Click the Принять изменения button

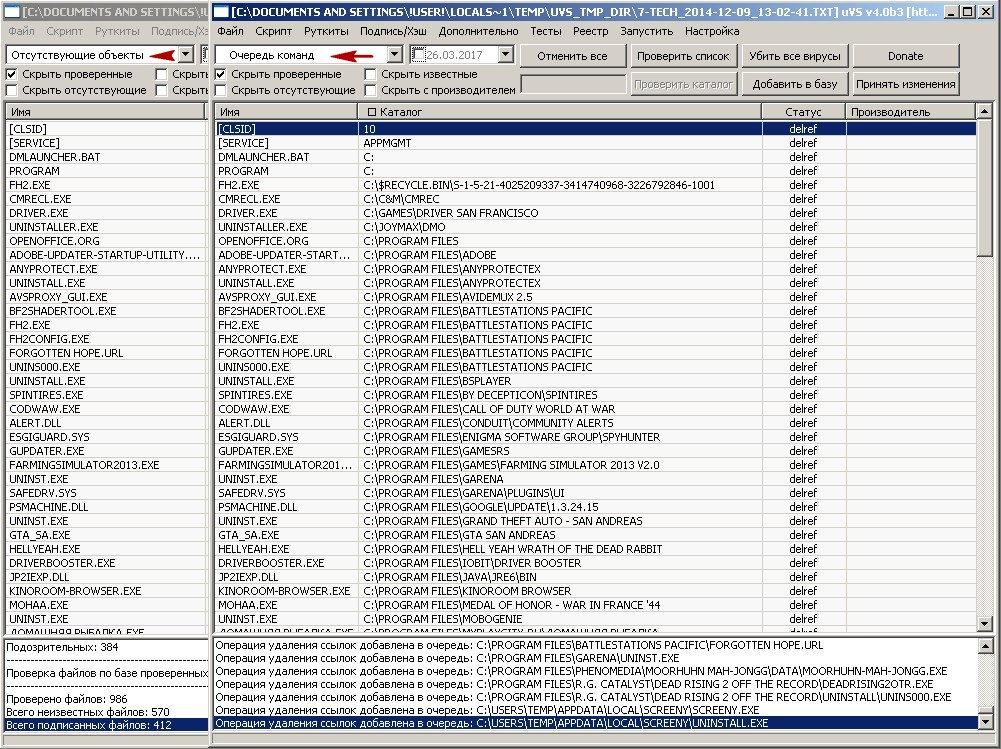click(x=905, y=84)
